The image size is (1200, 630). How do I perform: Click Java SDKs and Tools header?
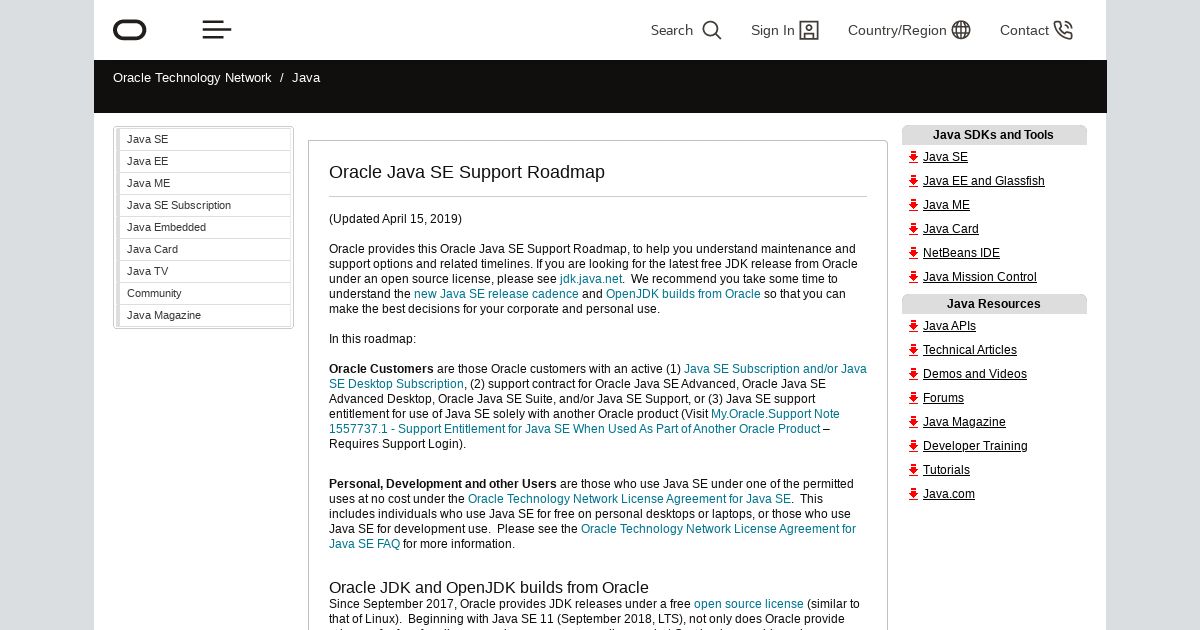994,135
